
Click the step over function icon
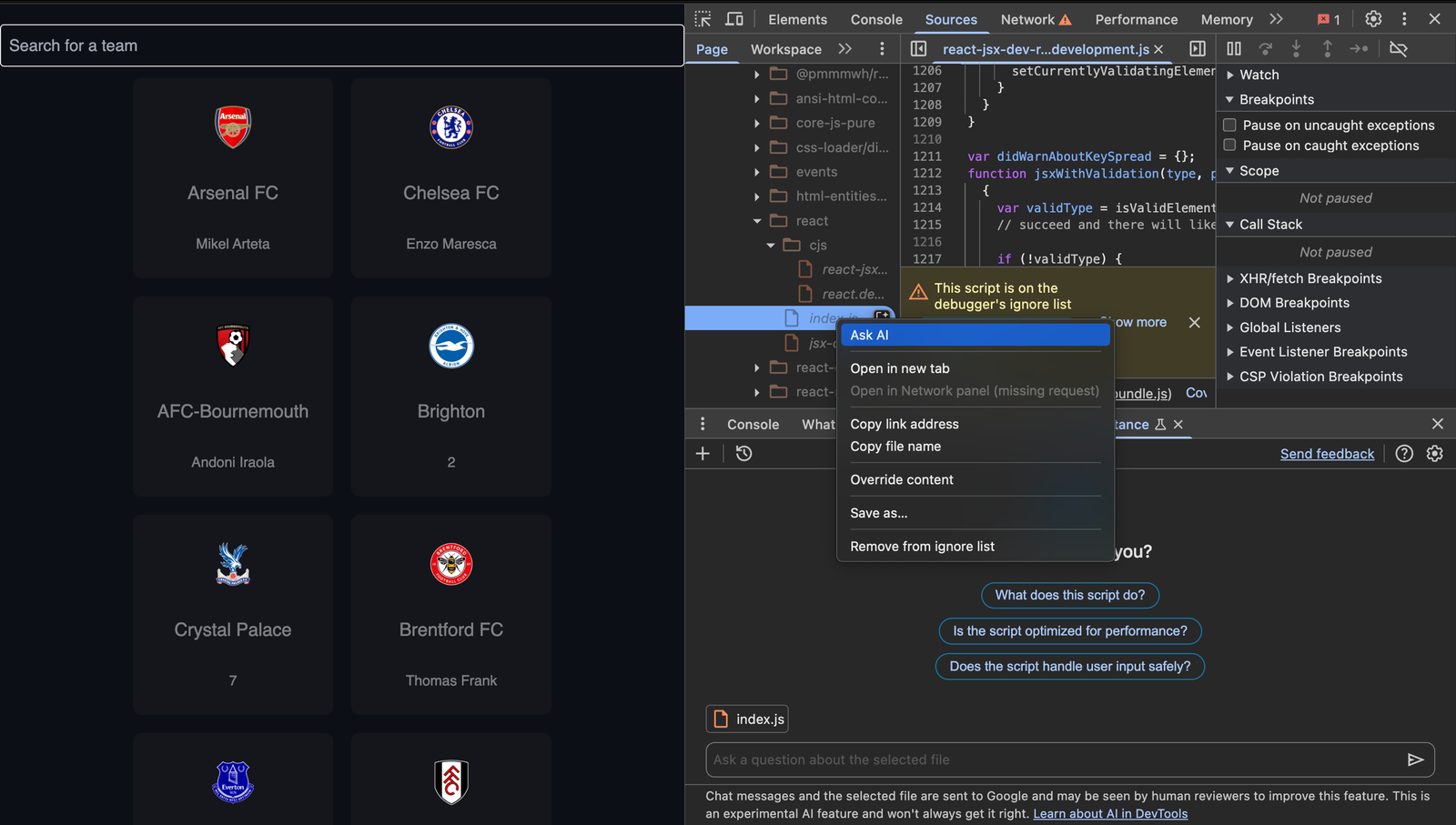pyautogui.click(x=1265, y=49)
